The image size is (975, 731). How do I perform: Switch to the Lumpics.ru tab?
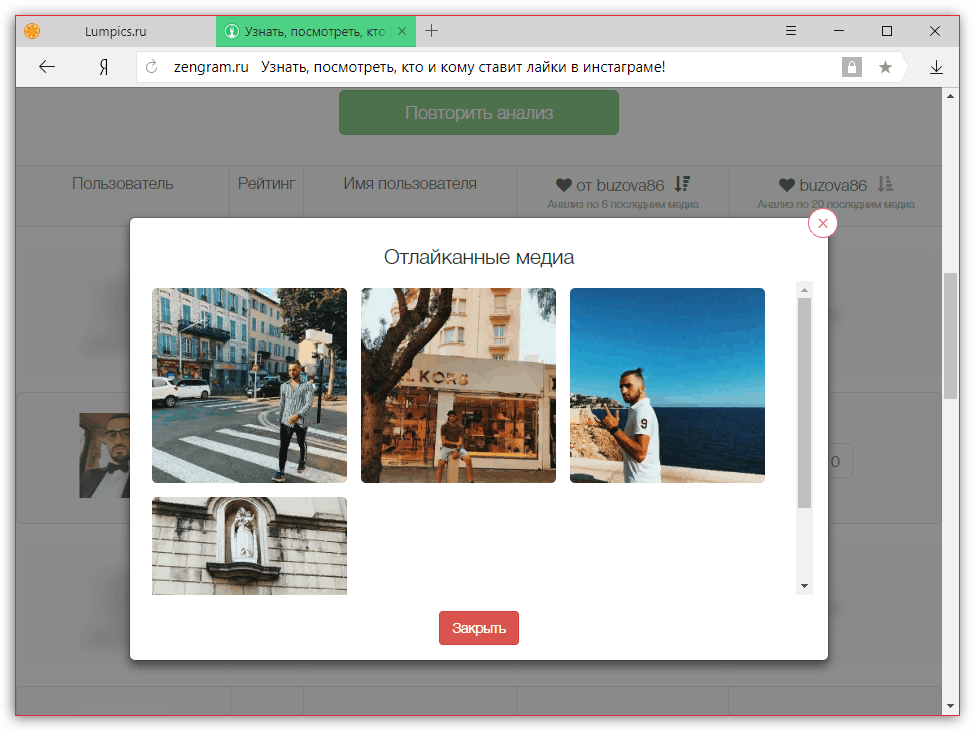point(116,31)
